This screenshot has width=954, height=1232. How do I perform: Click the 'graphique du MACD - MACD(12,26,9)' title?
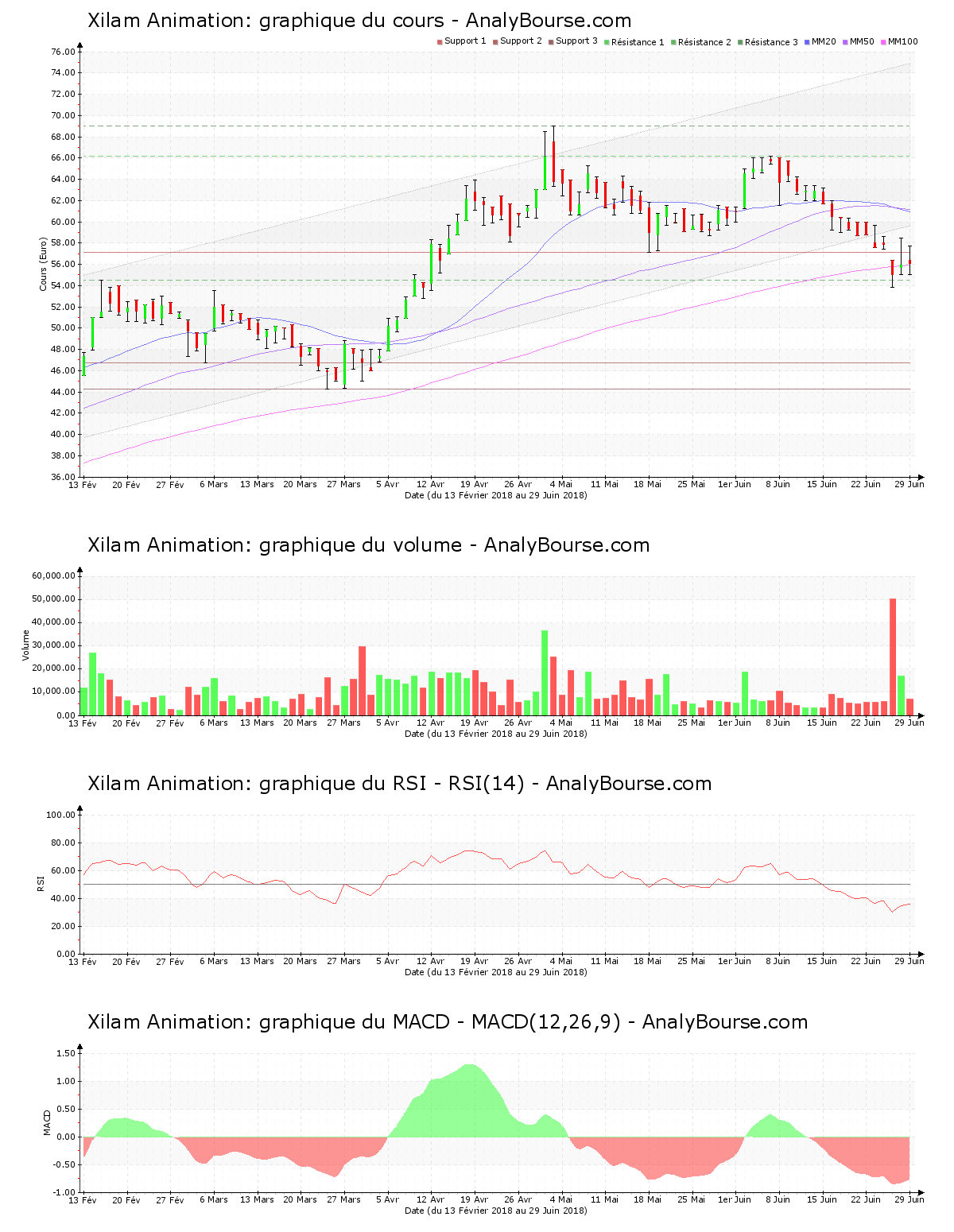[x=448, y=1022]
